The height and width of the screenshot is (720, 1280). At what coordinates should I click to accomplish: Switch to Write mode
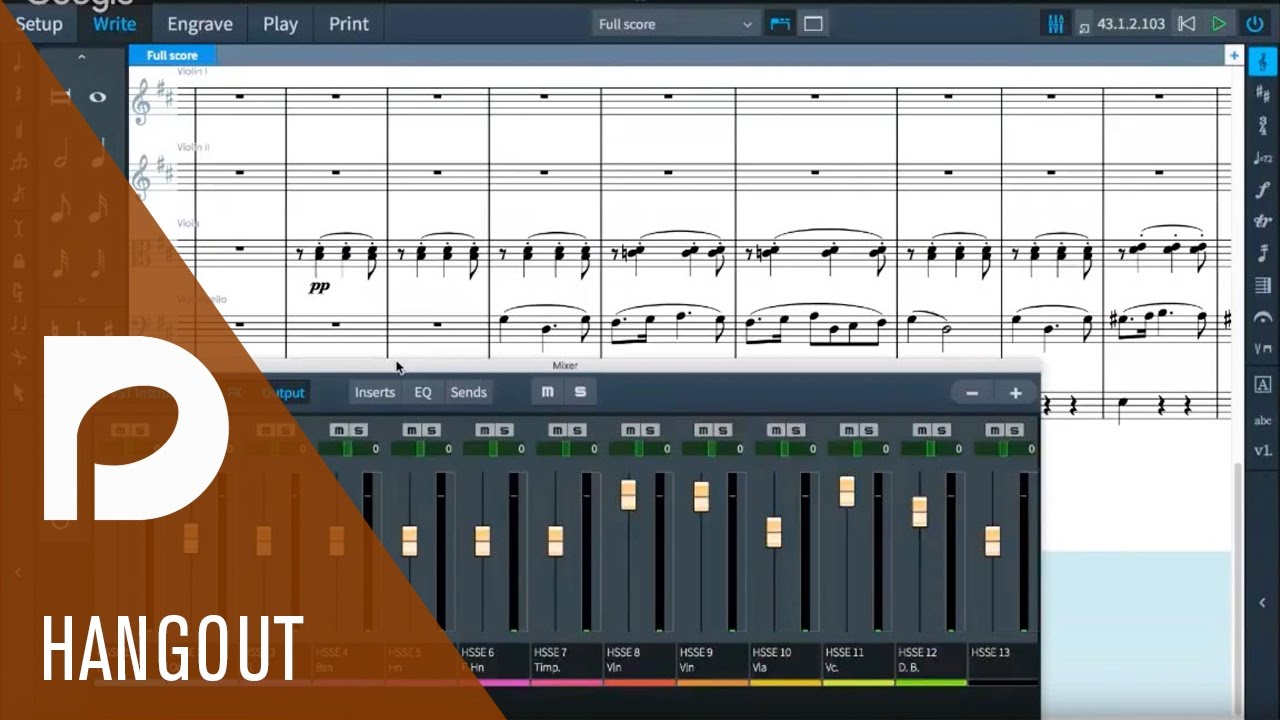114,24
